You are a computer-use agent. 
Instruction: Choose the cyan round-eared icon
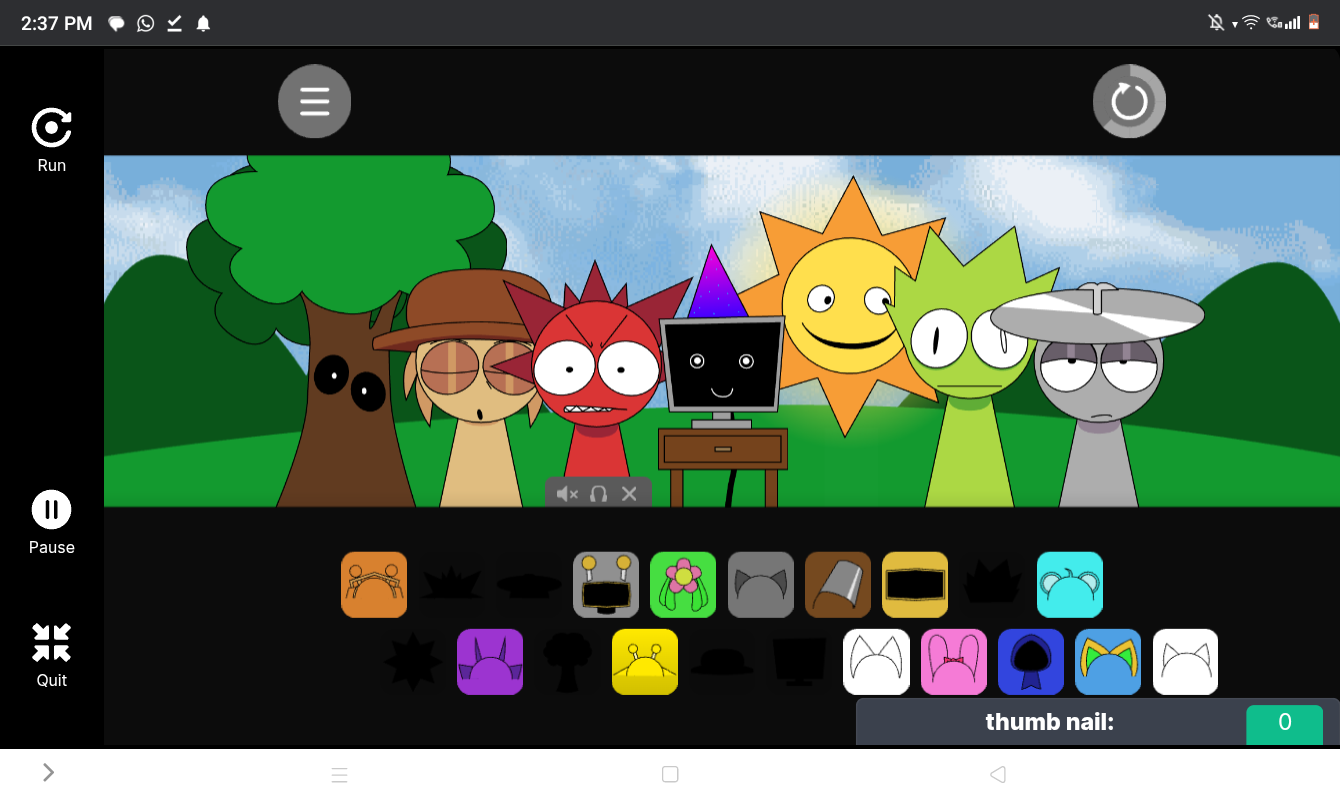tap(1070, 585)
